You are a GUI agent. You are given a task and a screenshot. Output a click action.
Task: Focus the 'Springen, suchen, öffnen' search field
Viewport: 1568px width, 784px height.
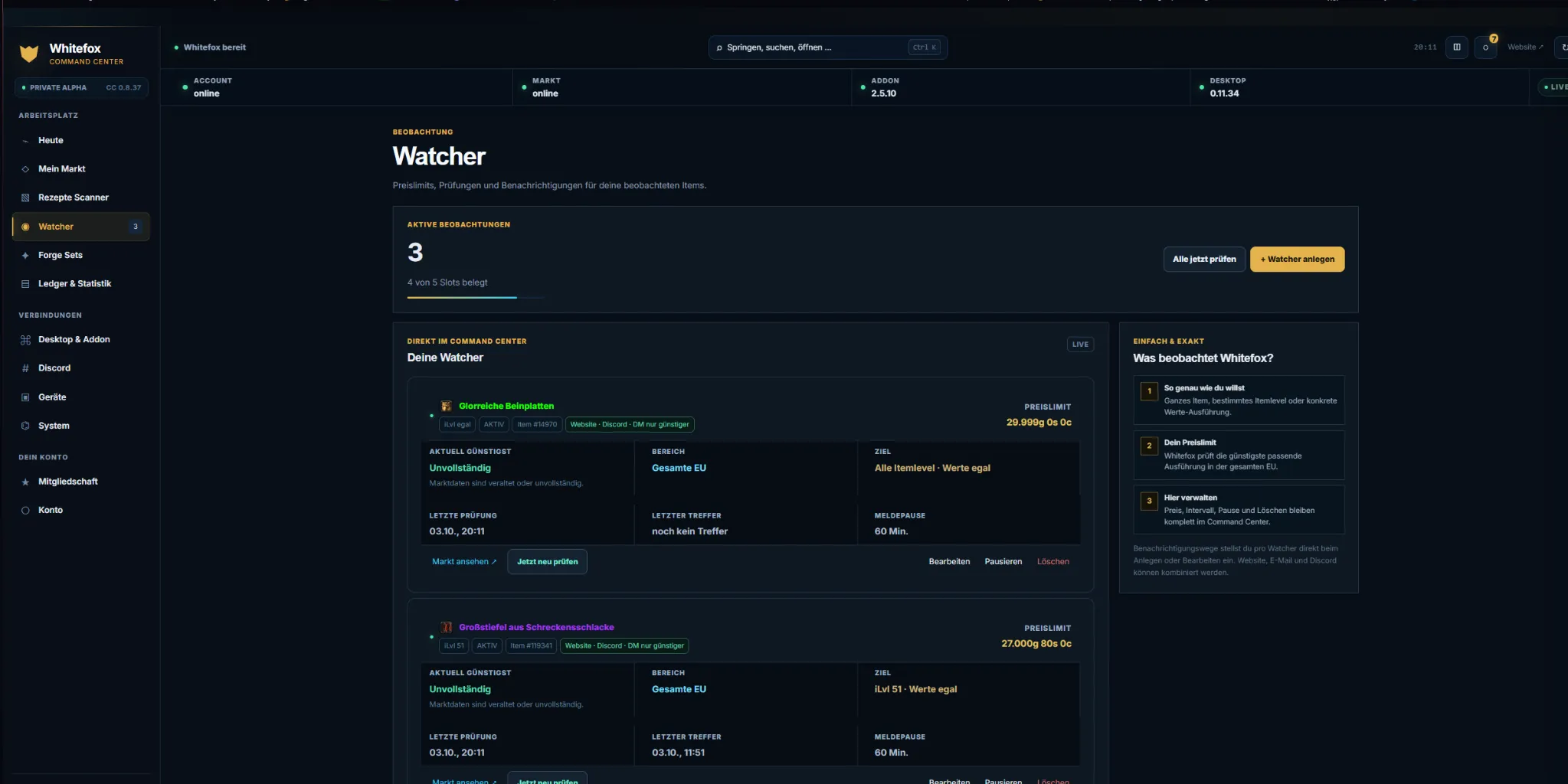827,47
